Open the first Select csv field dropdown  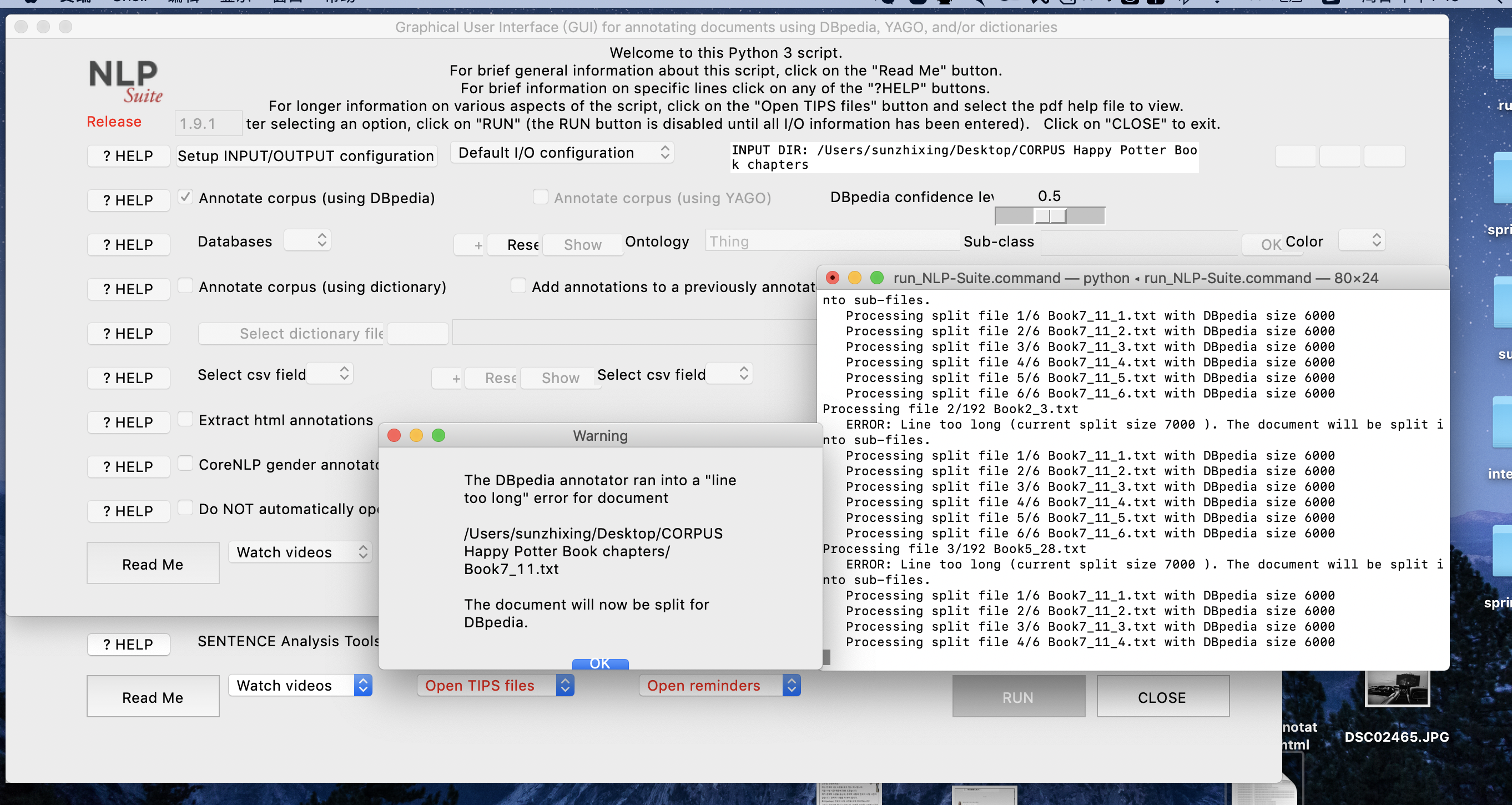tap(330, 374)
